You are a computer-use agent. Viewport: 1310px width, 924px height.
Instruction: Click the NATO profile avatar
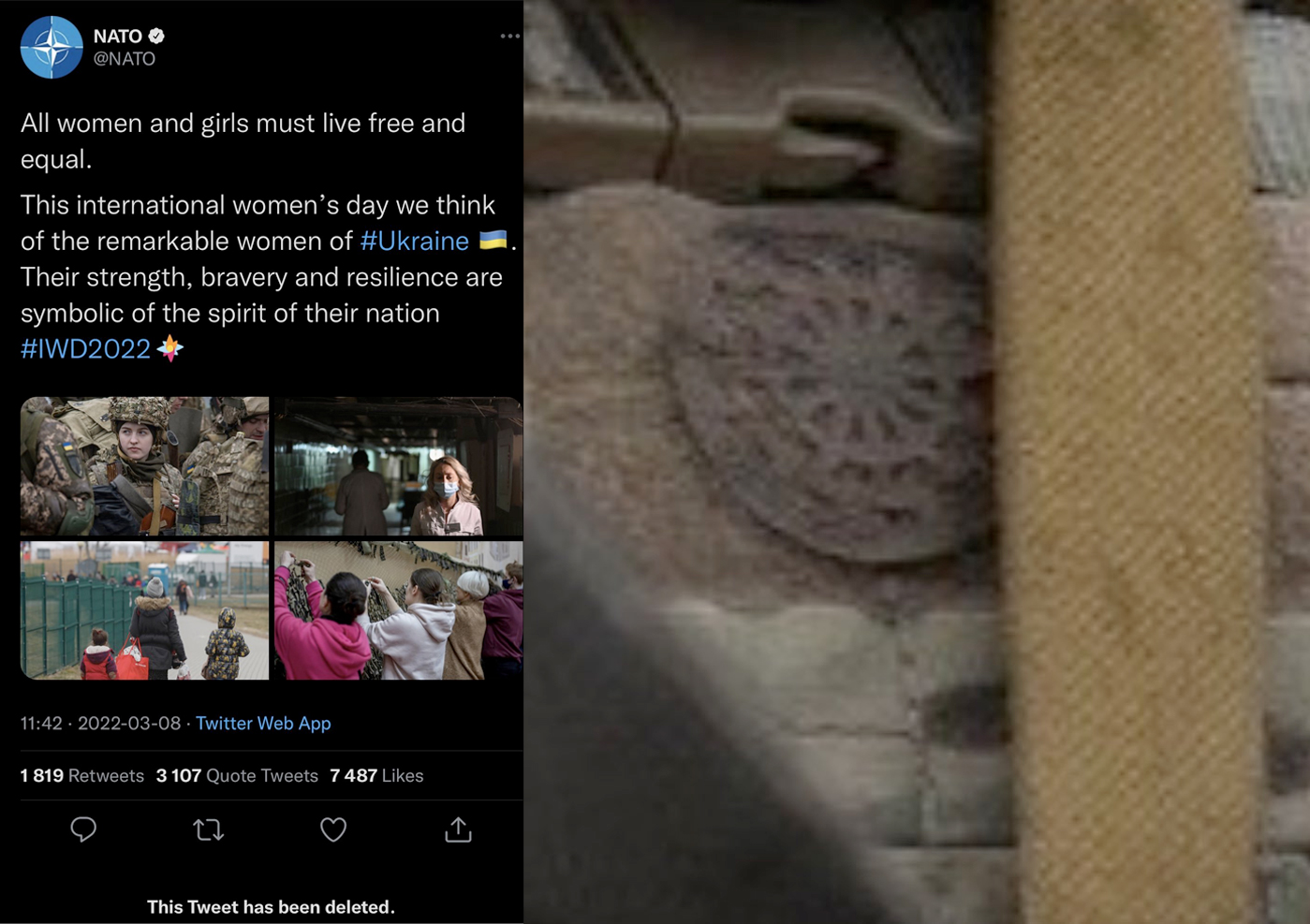tap(52, 47)
